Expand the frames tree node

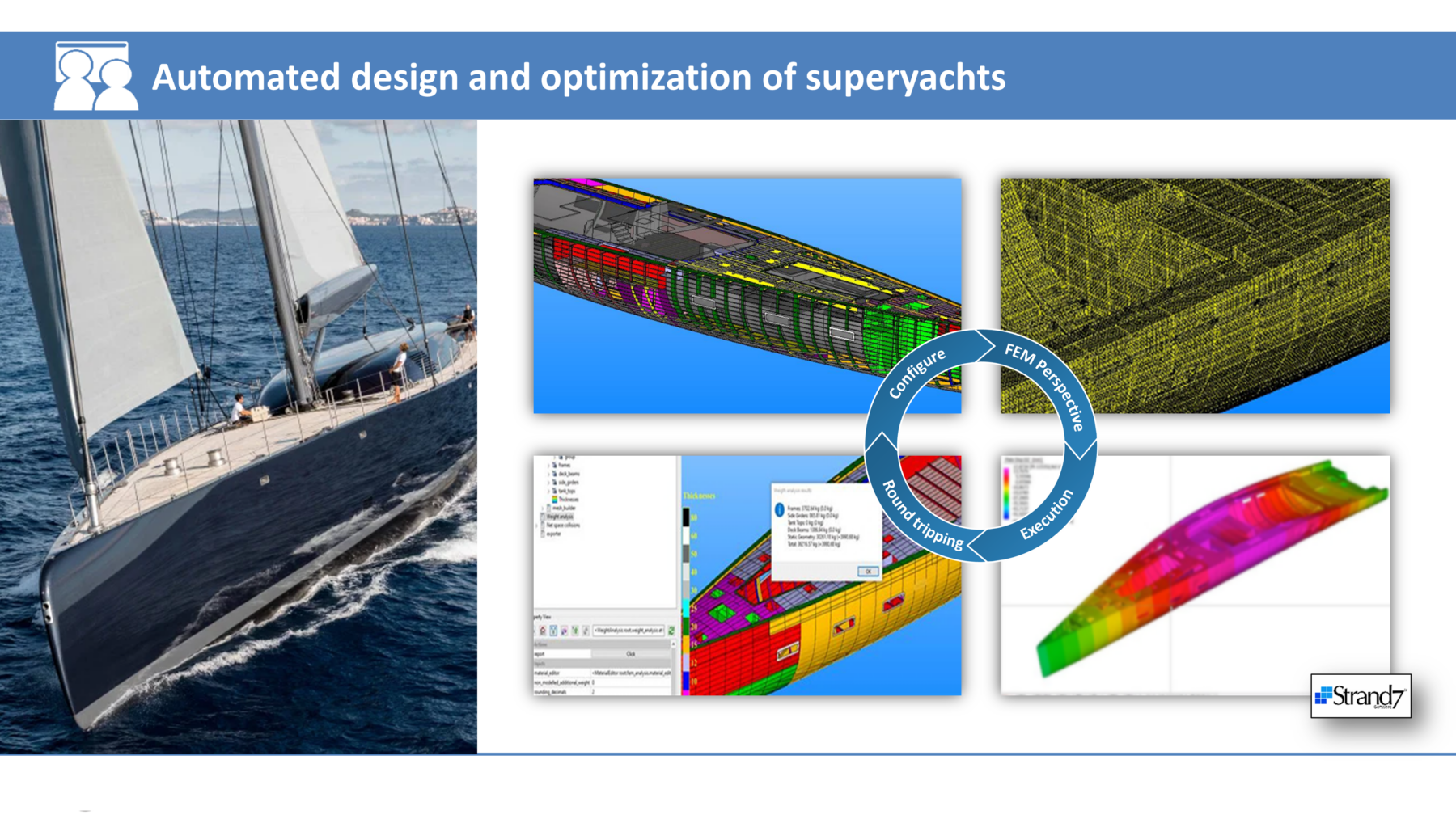tap(548, 466)
